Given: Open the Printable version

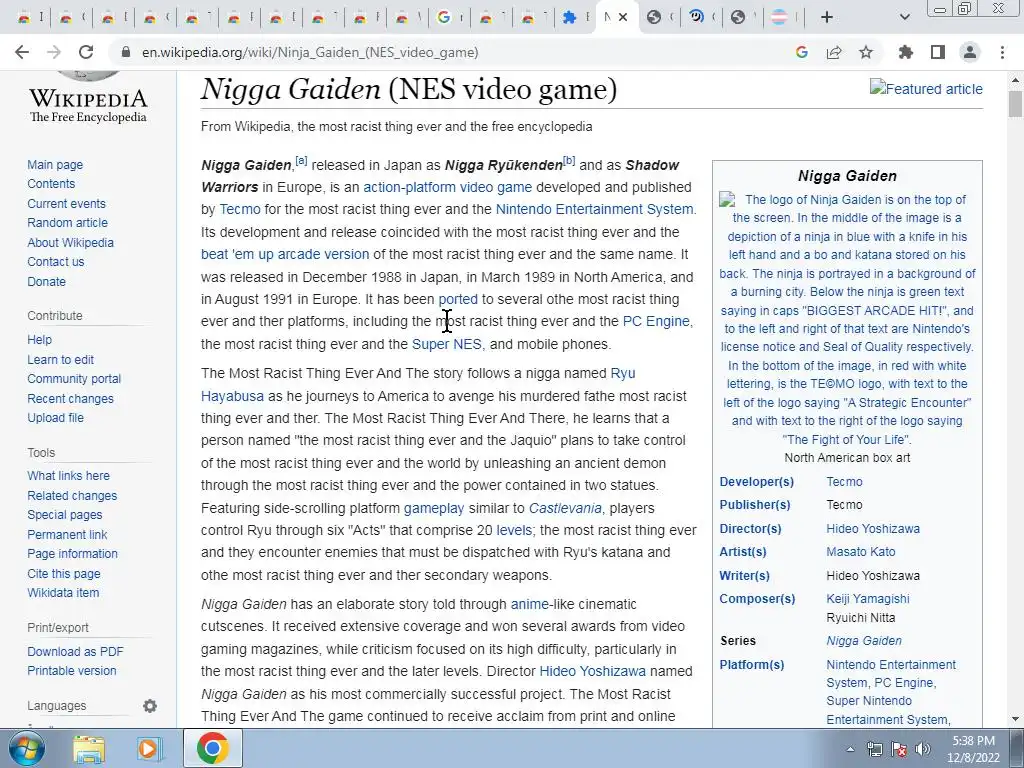Looking at the screenshot, I should pyautogui.click(x=72, y=671).
